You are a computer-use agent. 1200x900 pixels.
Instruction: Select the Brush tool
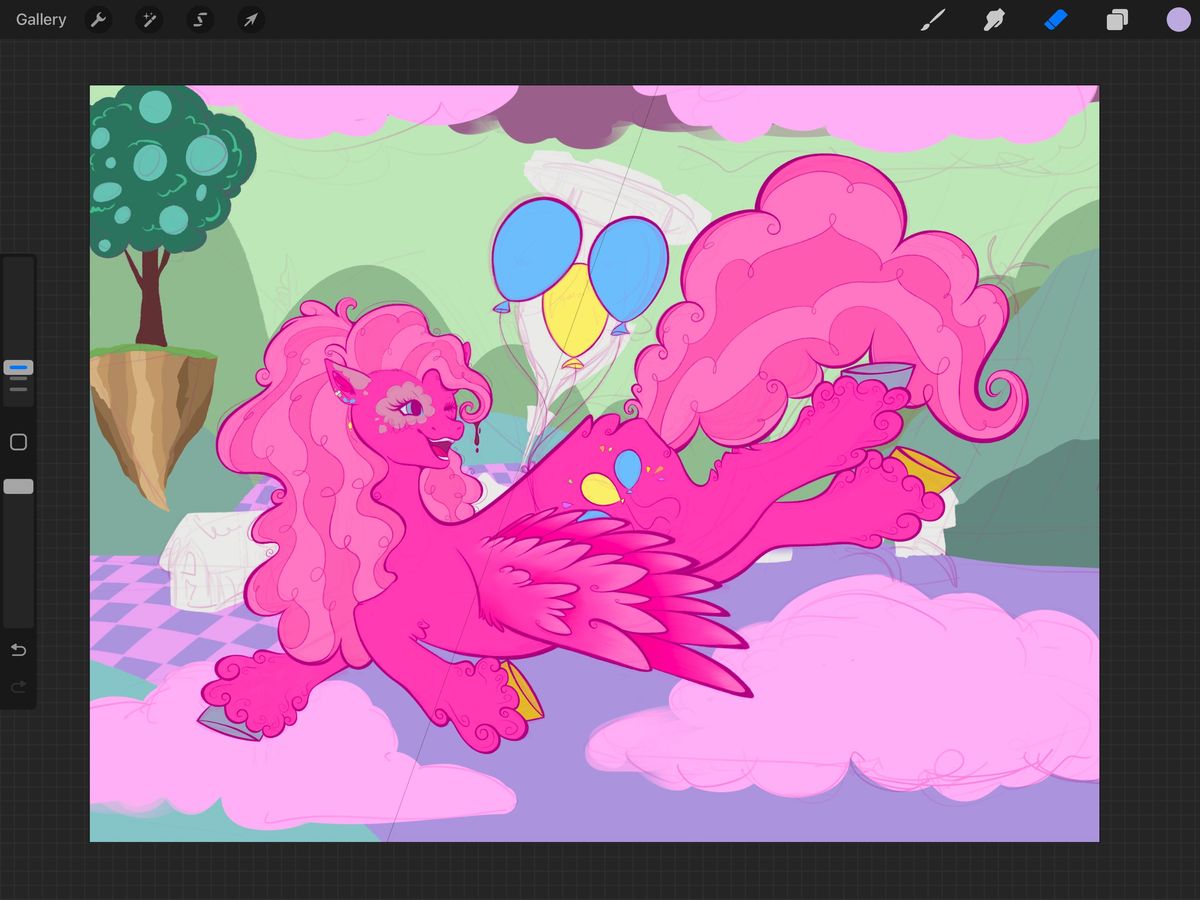pos(933,20)
